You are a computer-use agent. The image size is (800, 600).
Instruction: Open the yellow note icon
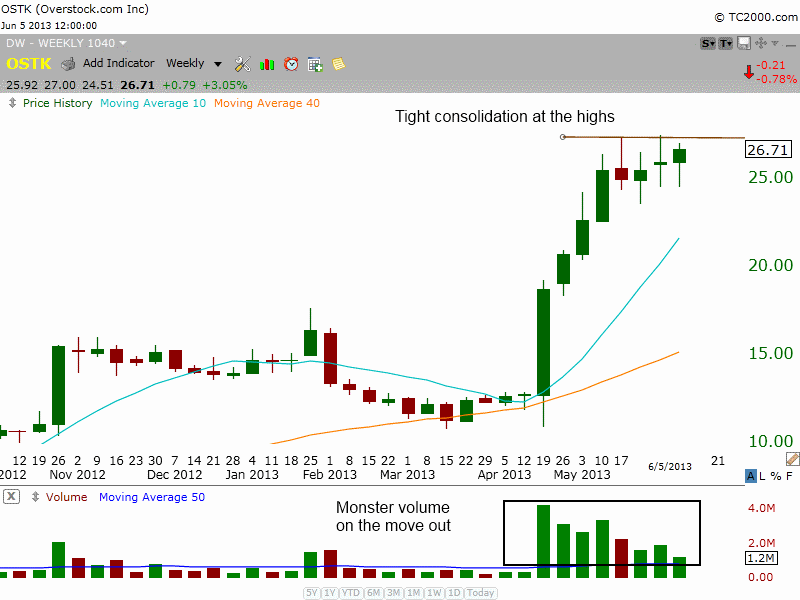tap(338, 64)
